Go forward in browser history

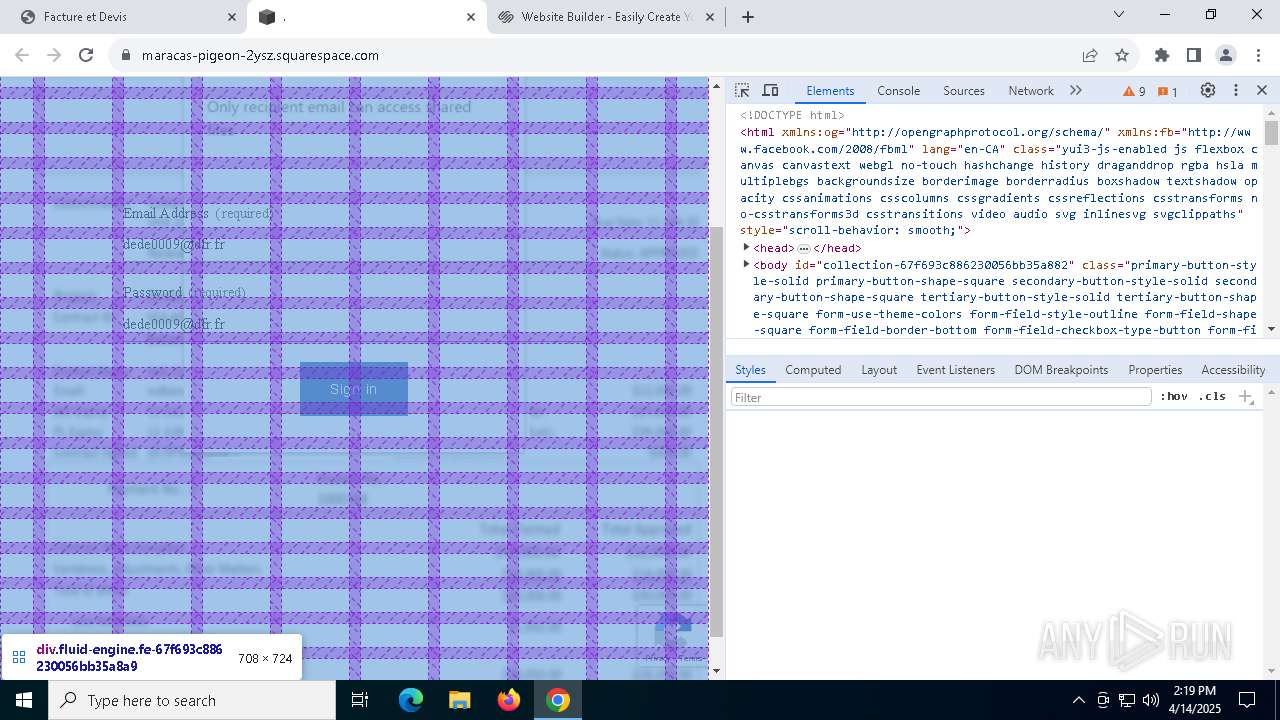click(54, 55)
